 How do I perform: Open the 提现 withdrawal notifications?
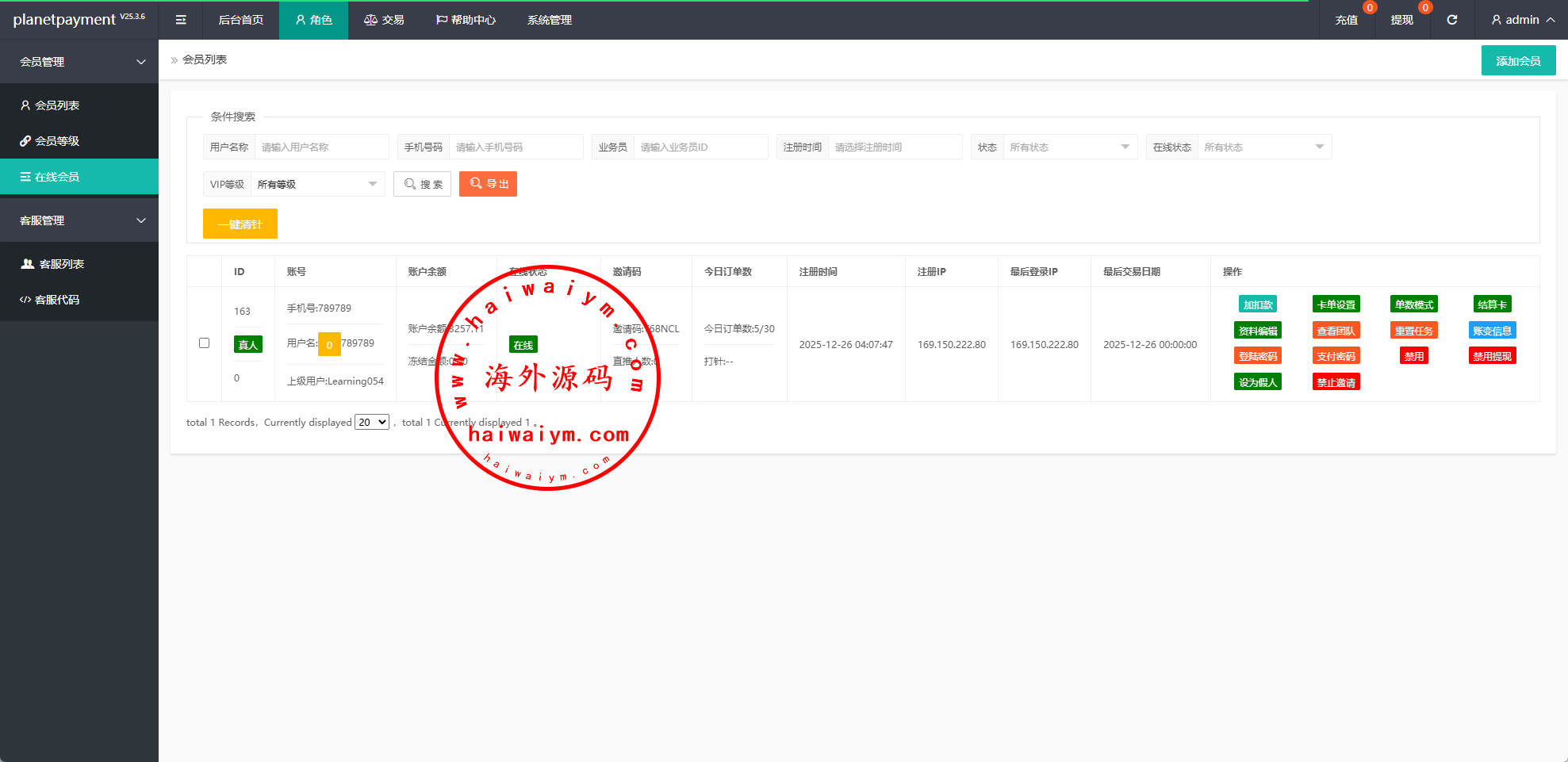(1401, 20)
